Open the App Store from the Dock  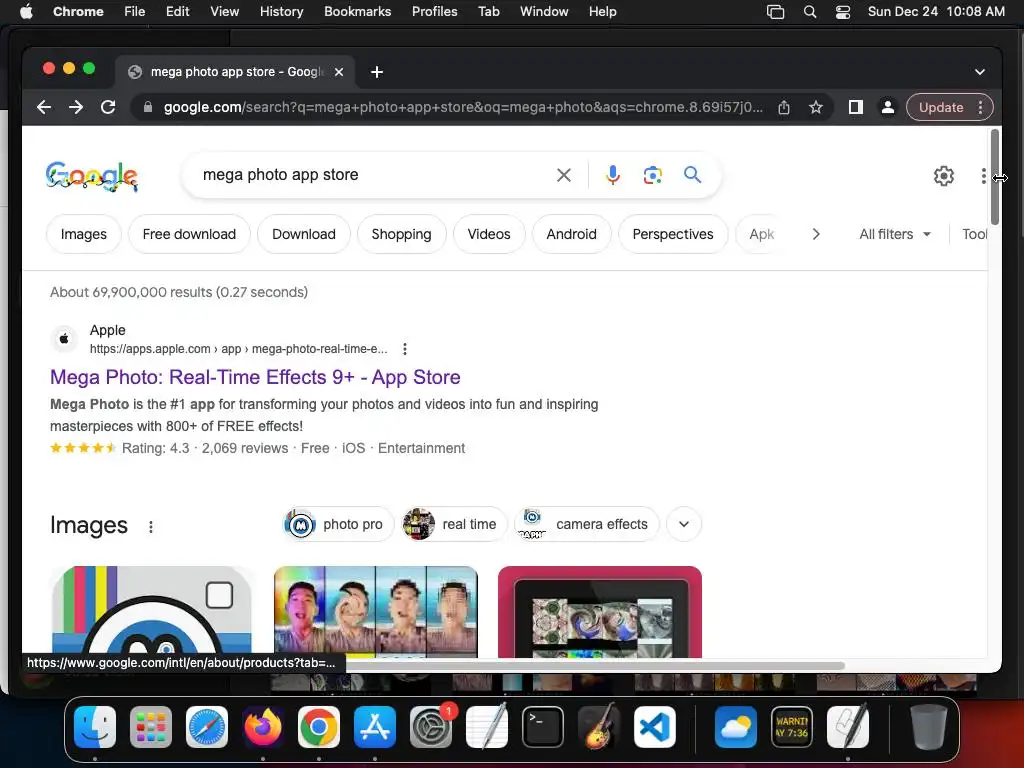pos(375,727)
